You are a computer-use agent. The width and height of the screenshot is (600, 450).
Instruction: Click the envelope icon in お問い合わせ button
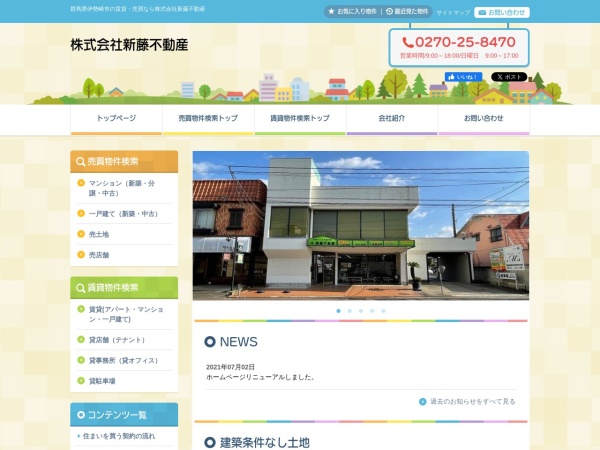[x=482, y=13]
